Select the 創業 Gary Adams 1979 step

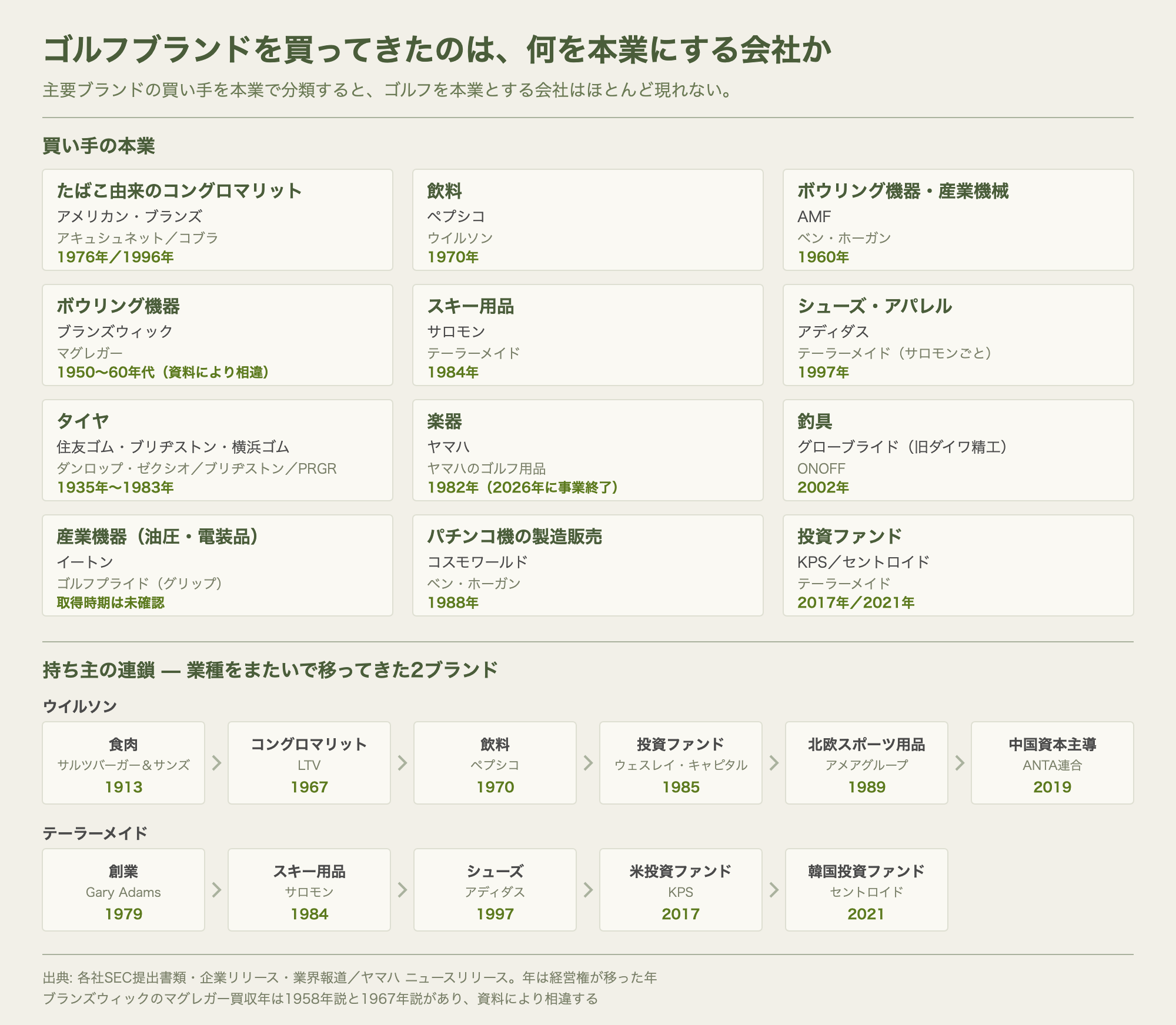(123, 890)
